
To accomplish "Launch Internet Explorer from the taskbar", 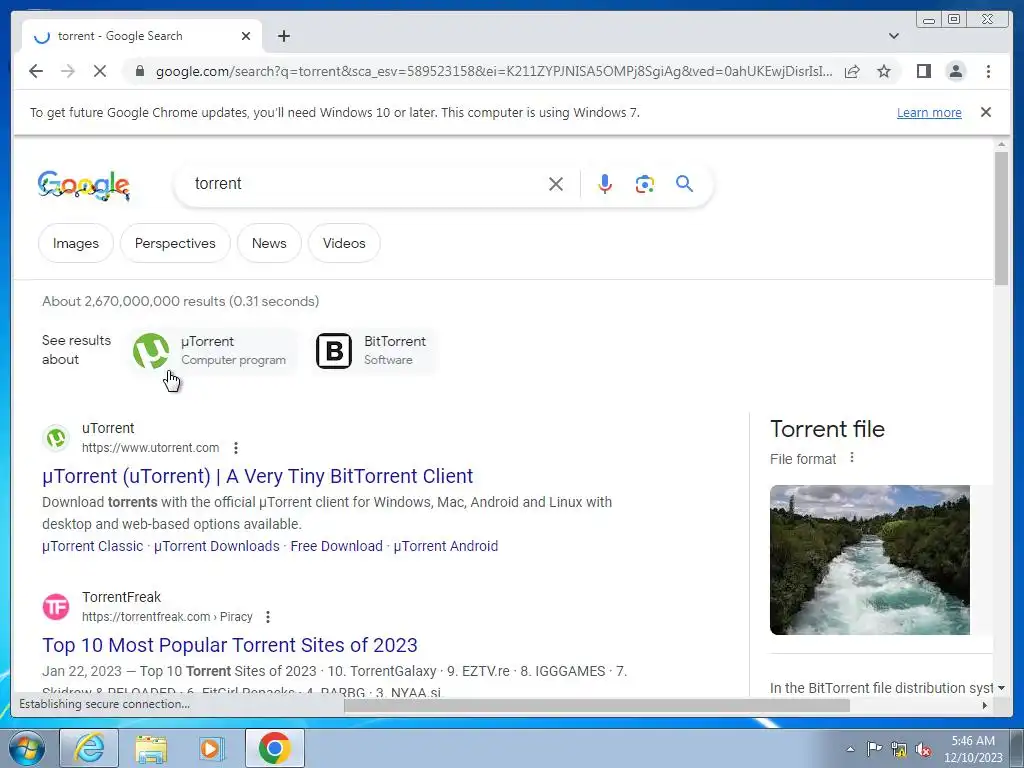I will (x=89, y=748).
